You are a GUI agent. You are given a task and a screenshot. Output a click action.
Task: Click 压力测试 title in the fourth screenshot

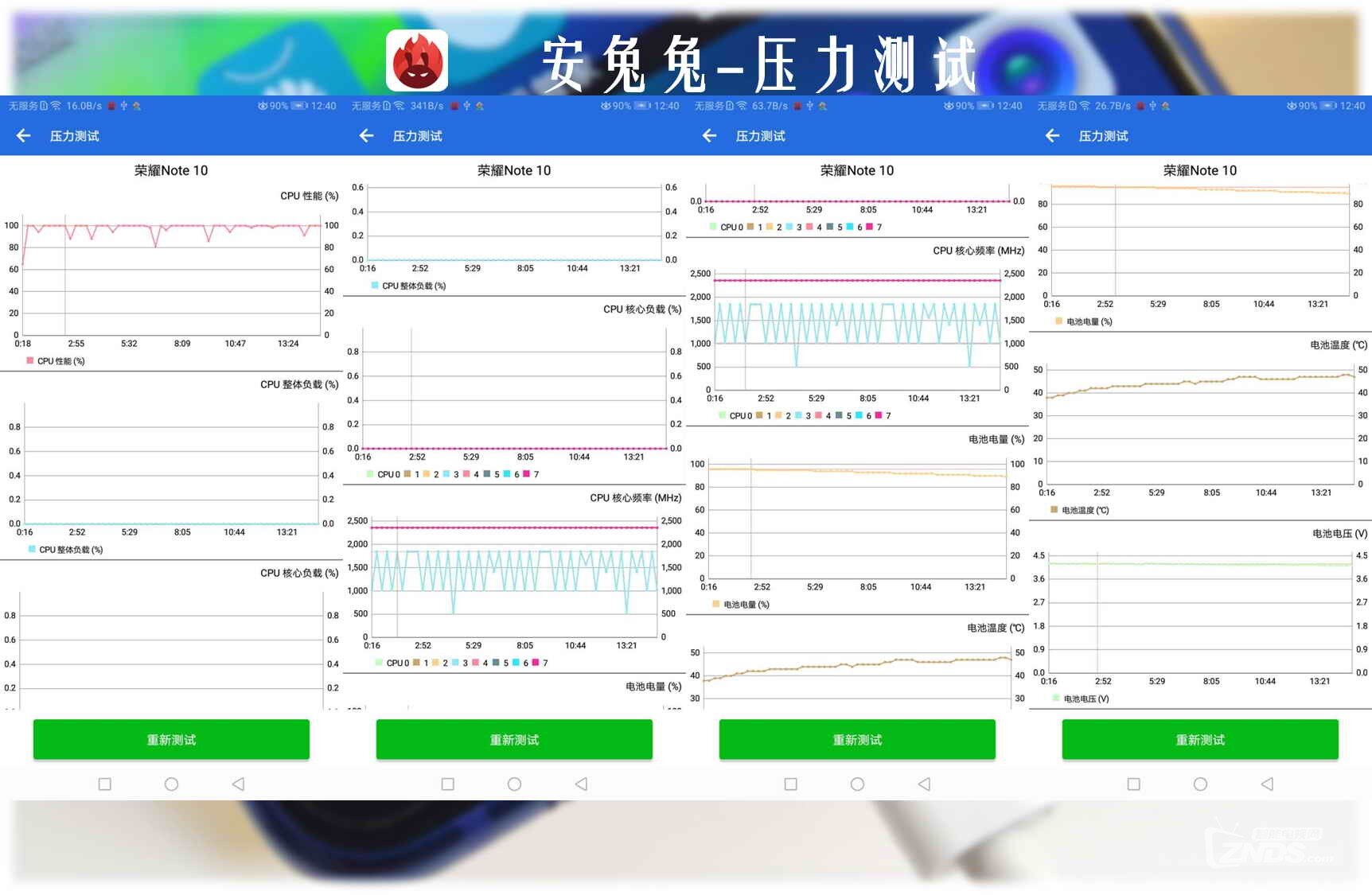(x=1104, y=136)
